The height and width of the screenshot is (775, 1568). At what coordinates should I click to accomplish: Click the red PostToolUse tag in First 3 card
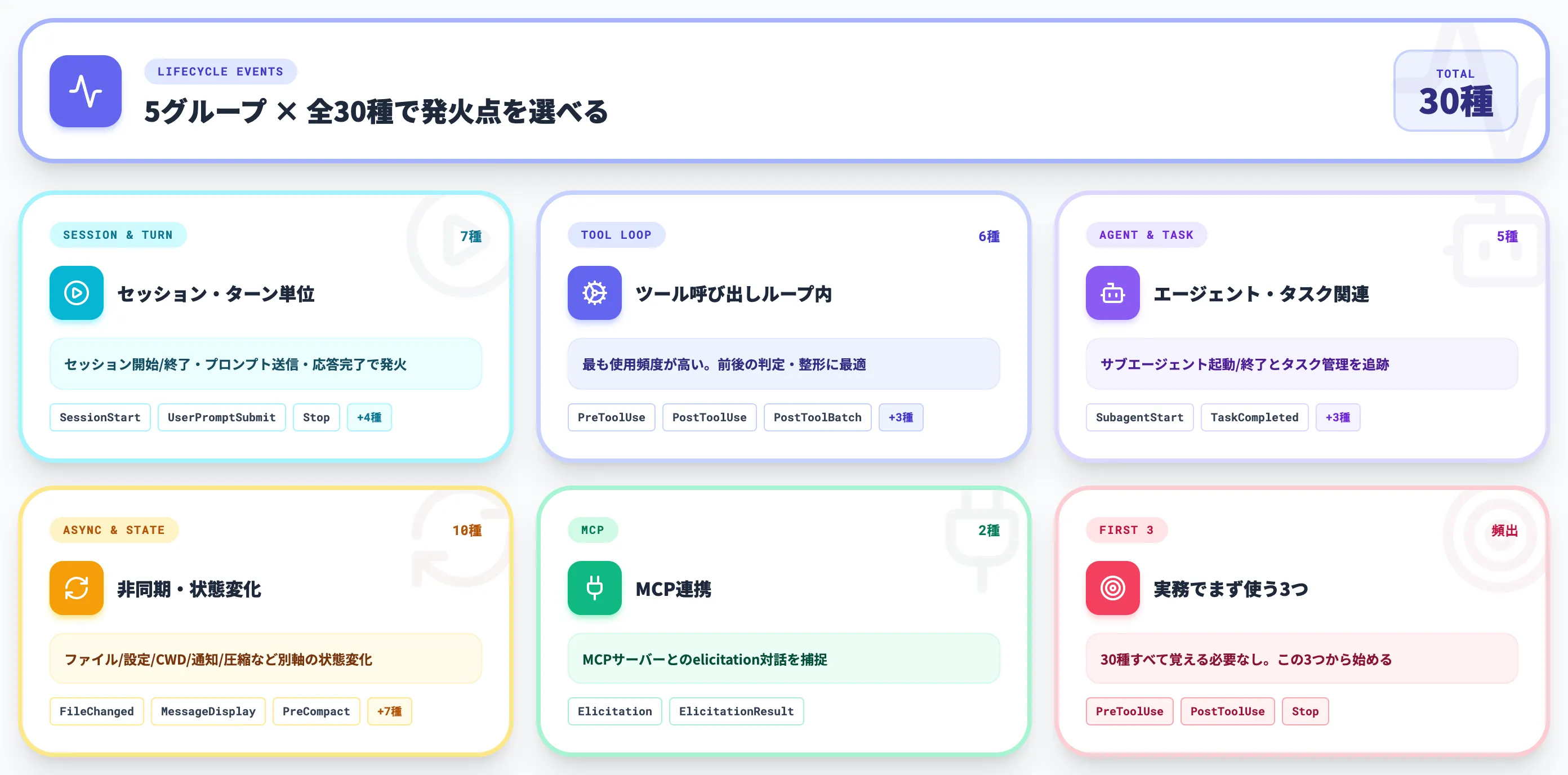(x=1227, y=712)
